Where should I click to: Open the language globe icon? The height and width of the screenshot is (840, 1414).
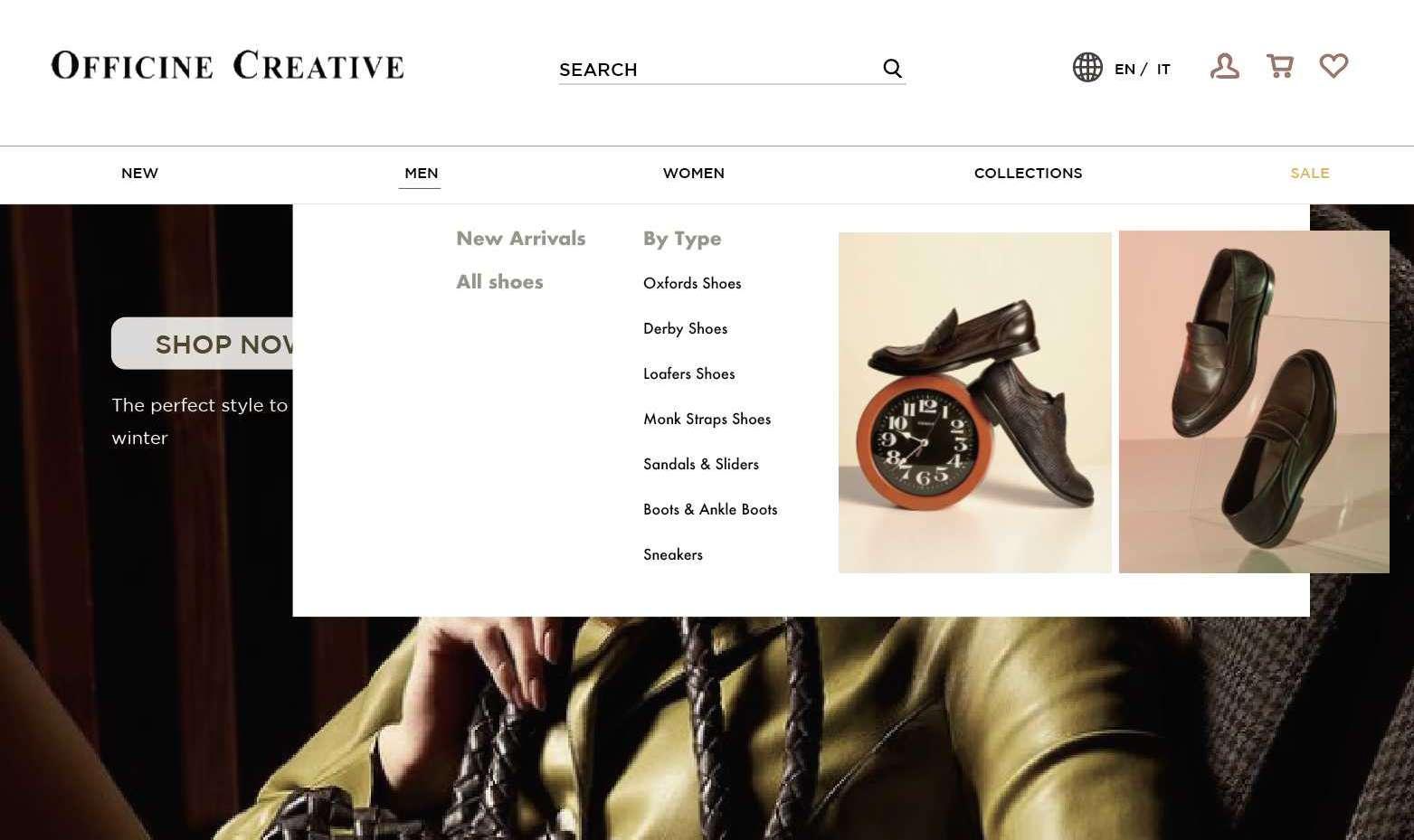[x=1087, y=67]
